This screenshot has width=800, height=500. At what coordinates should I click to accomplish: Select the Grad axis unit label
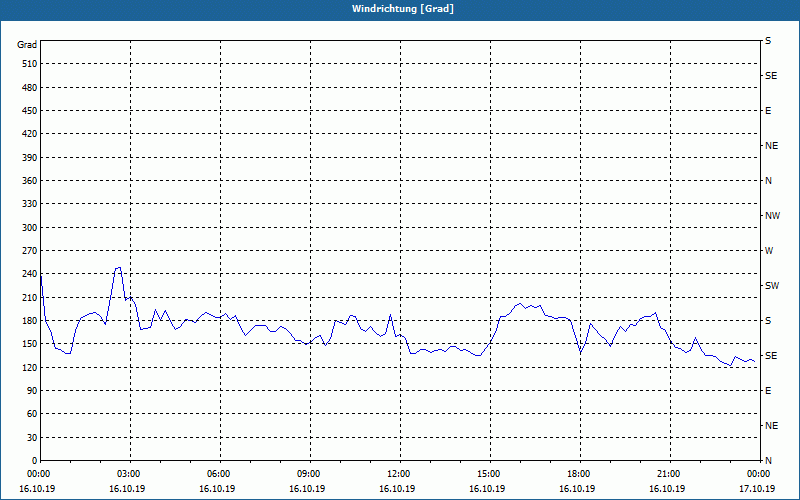pyautogui.click(x=27, y=45)
